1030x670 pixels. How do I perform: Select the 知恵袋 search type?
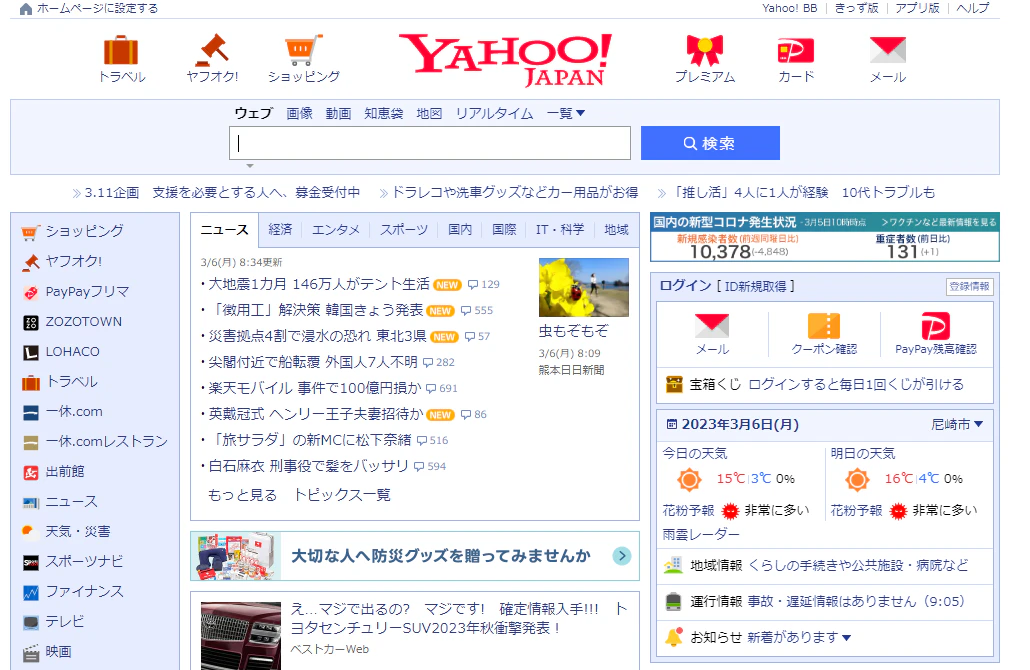click(384, 114)
